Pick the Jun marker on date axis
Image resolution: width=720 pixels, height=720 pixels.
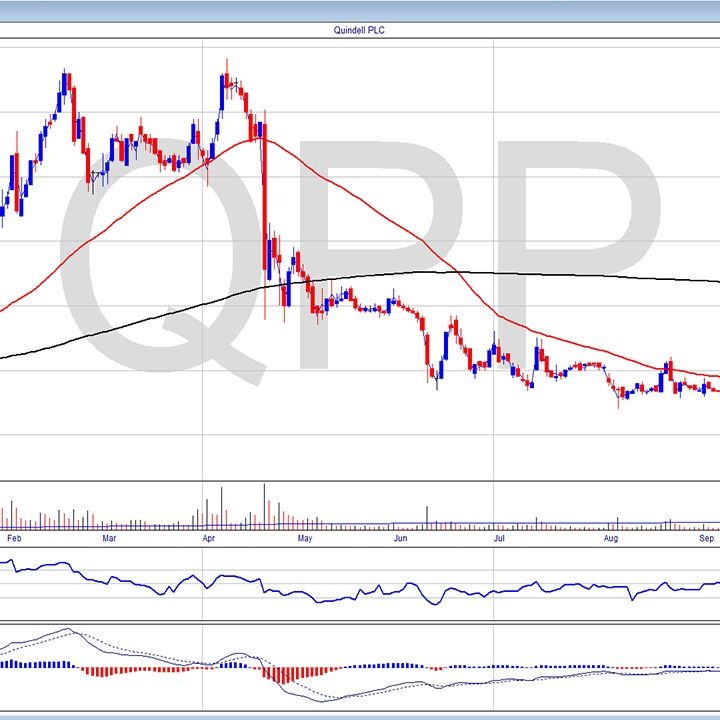[x=401, y=537]
